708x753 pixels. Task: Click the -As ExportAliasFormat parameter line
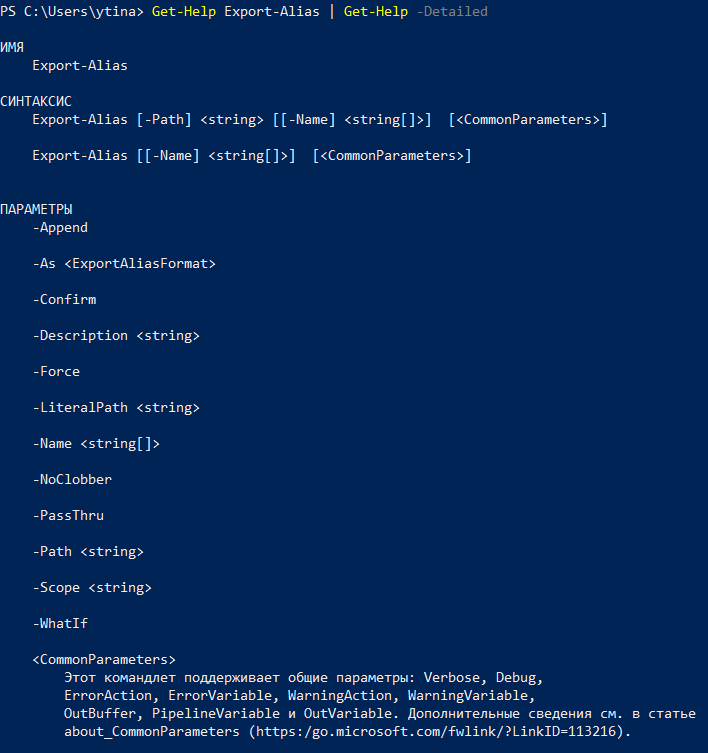(x=124, y=263)
